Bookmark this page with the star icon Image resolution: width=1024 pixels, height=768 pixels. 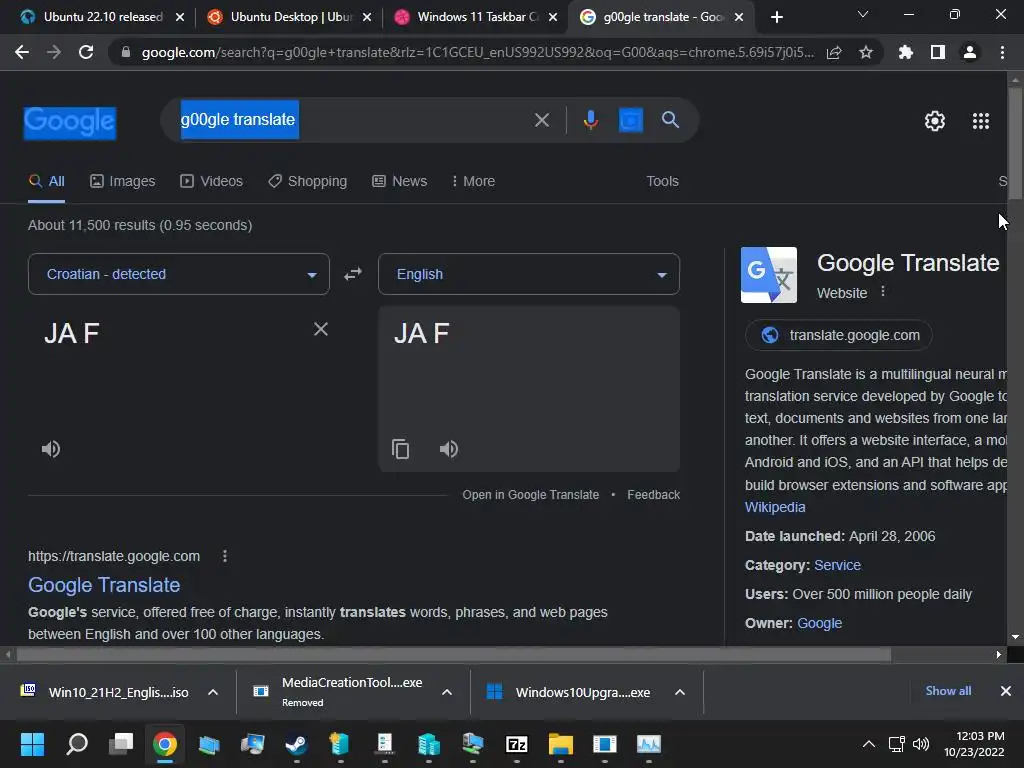pos(866,52)
